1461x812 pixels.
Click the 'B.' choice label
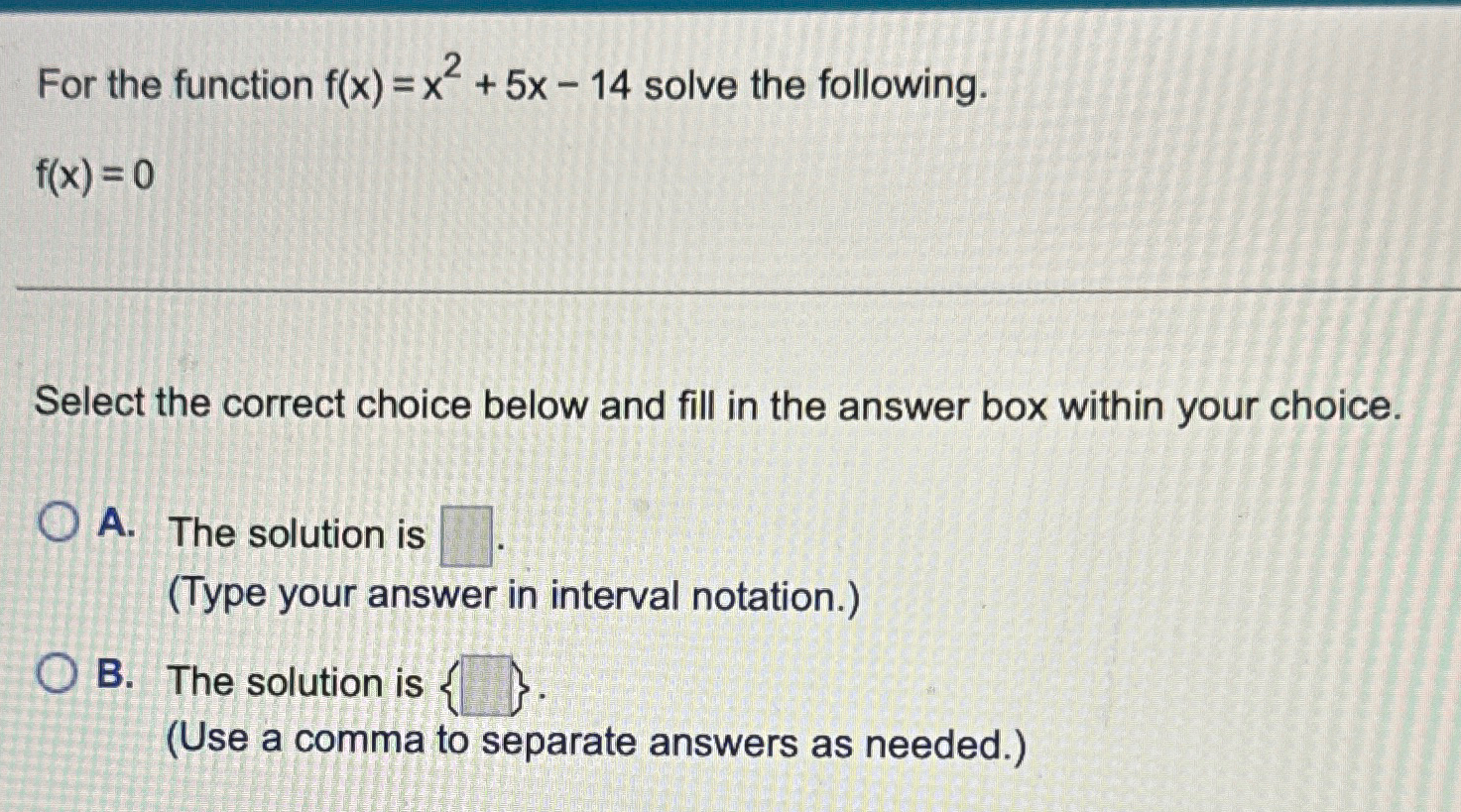116,674
